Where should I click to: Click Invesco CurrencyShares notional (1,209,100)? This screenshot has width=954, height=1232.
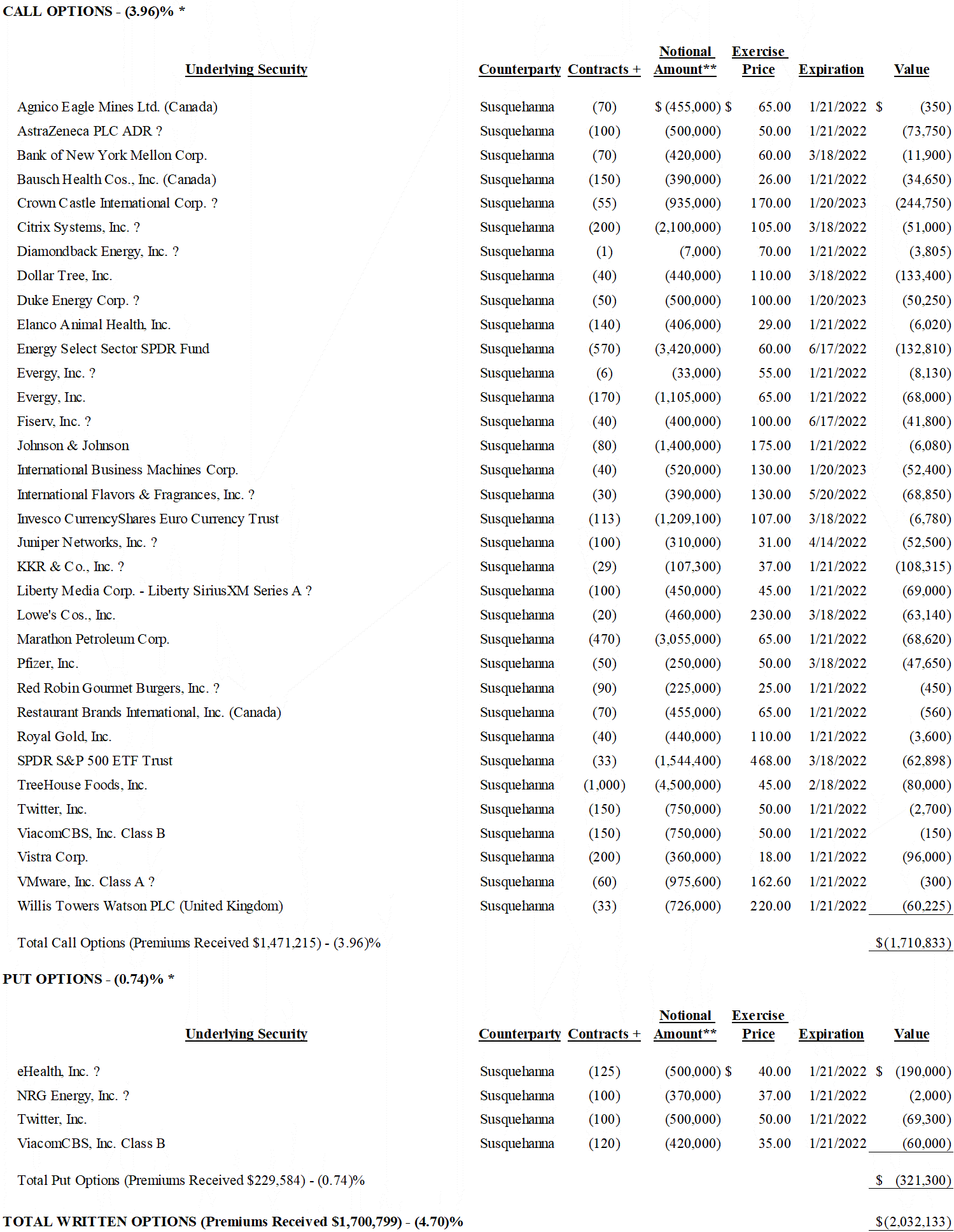coord(687,519)
